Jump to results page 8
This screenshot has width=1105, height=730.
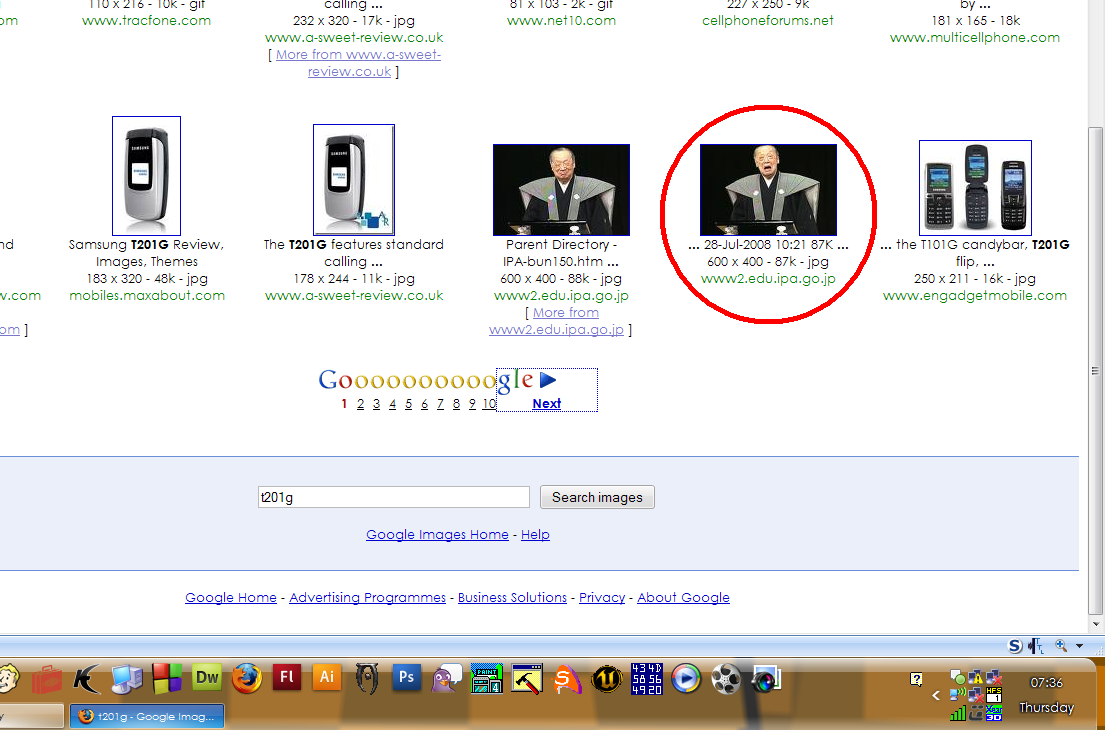456,404
